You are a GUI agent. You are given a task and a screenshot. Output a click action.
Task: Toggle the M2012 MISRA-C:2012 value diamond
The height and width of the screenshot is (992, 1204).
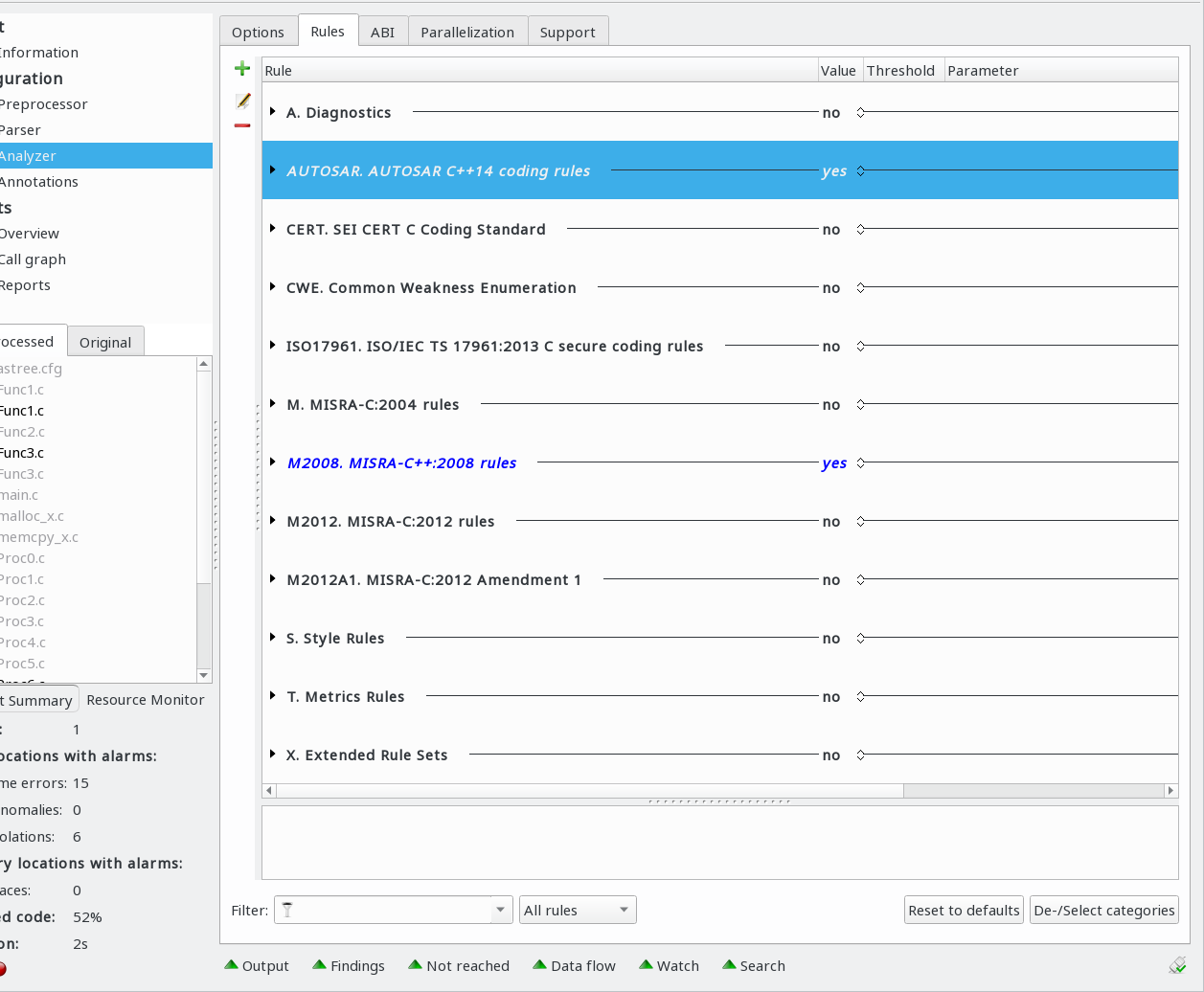coord(860,521)
